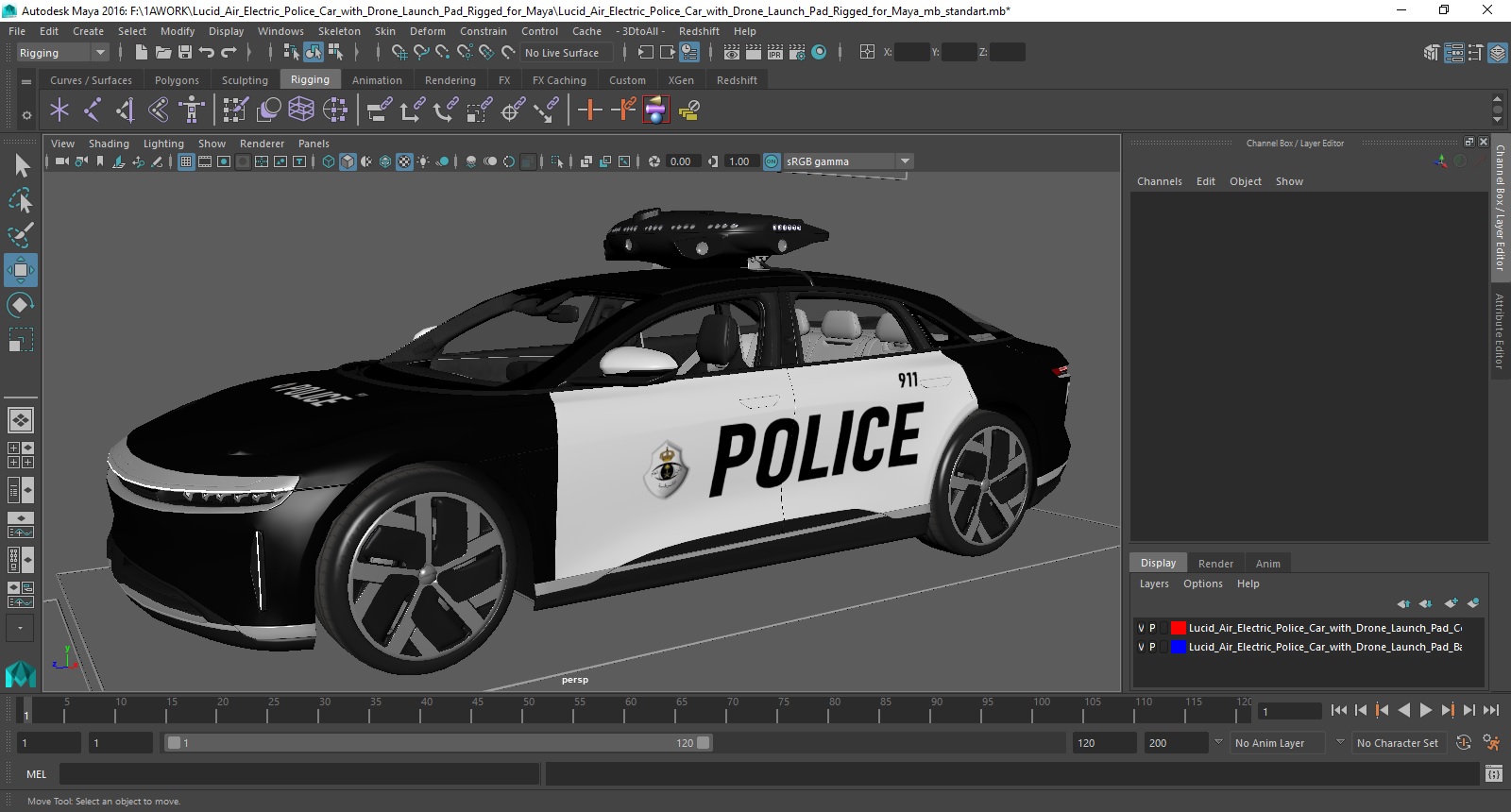Expand the hidden toolbox options arrow
The width and height of the screenshot is (1511, 812).
20,628
